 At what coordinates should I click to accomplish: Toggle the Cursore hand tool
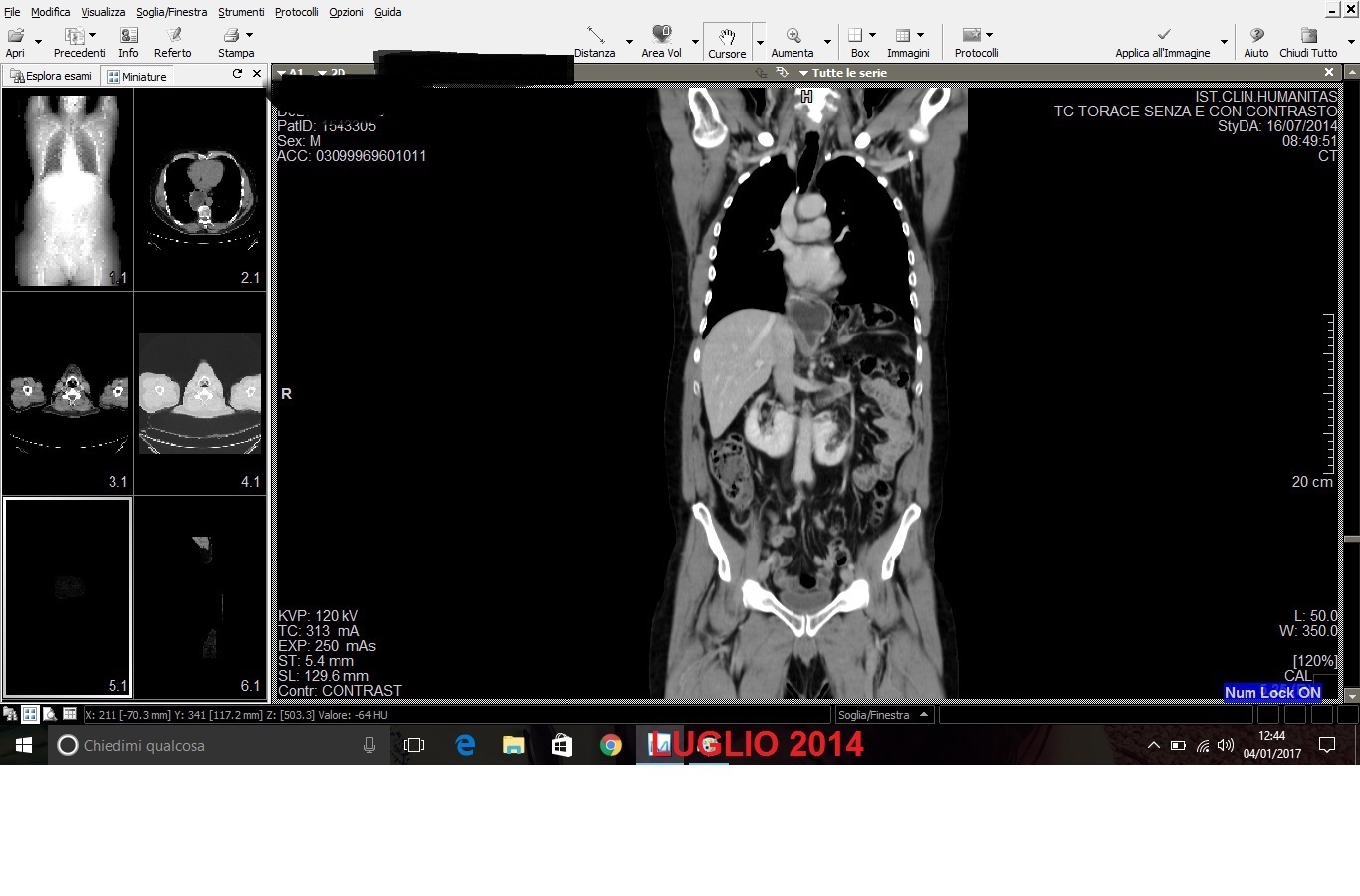coord(727,41)
